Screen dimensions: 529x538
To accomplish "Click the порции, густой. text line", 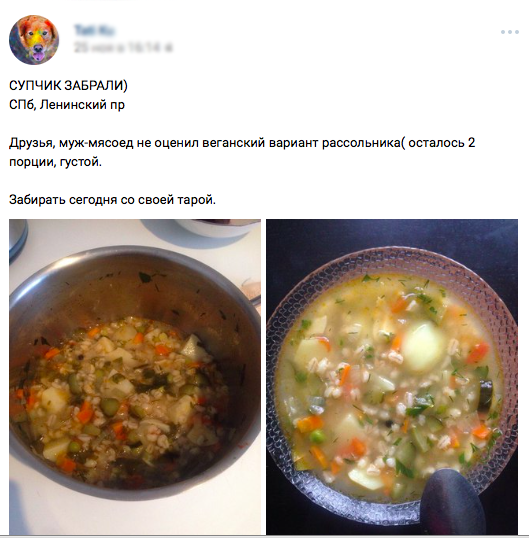I will click(55, 162).
